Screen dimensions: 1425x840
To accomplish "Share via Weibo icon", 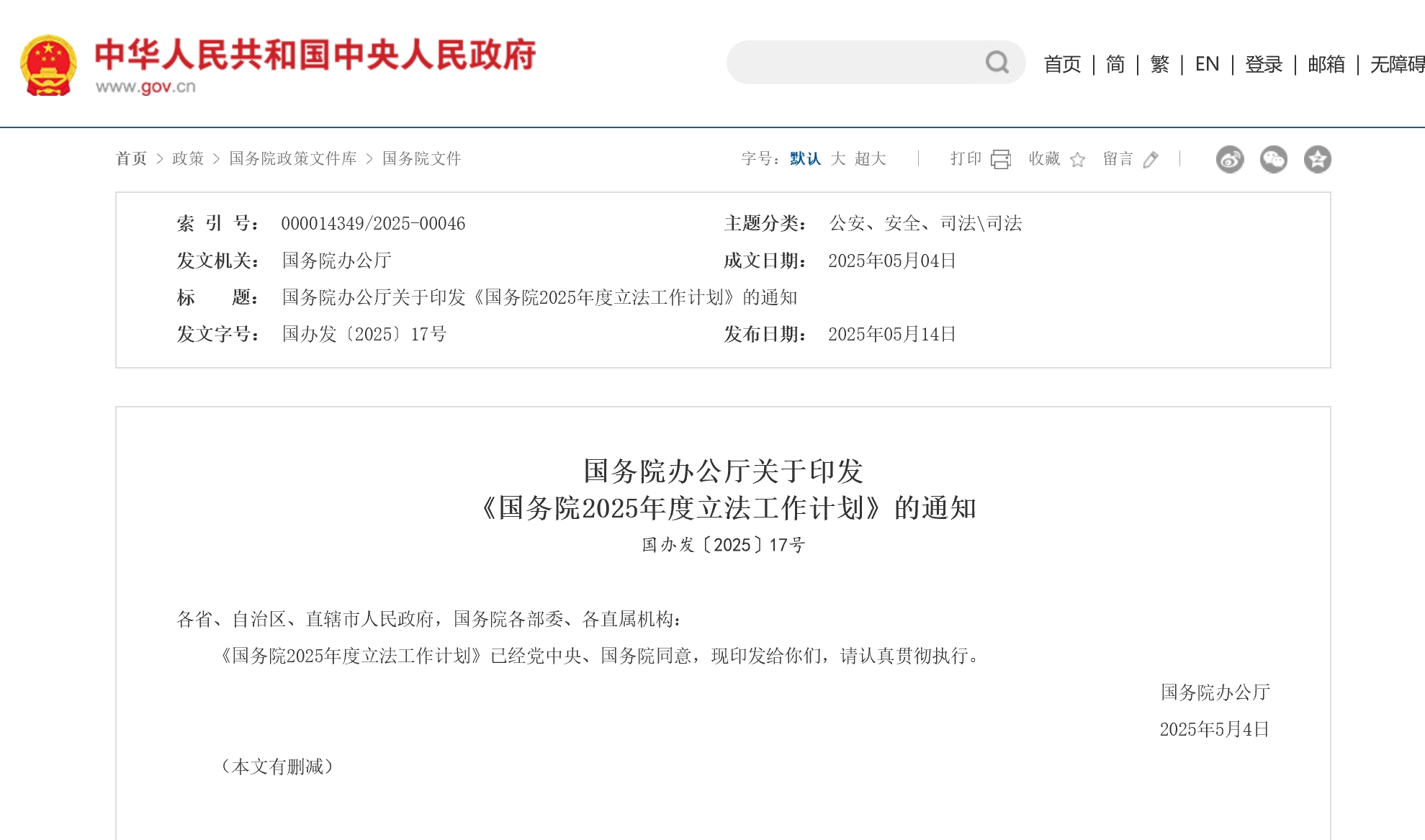I will 1230,159.
